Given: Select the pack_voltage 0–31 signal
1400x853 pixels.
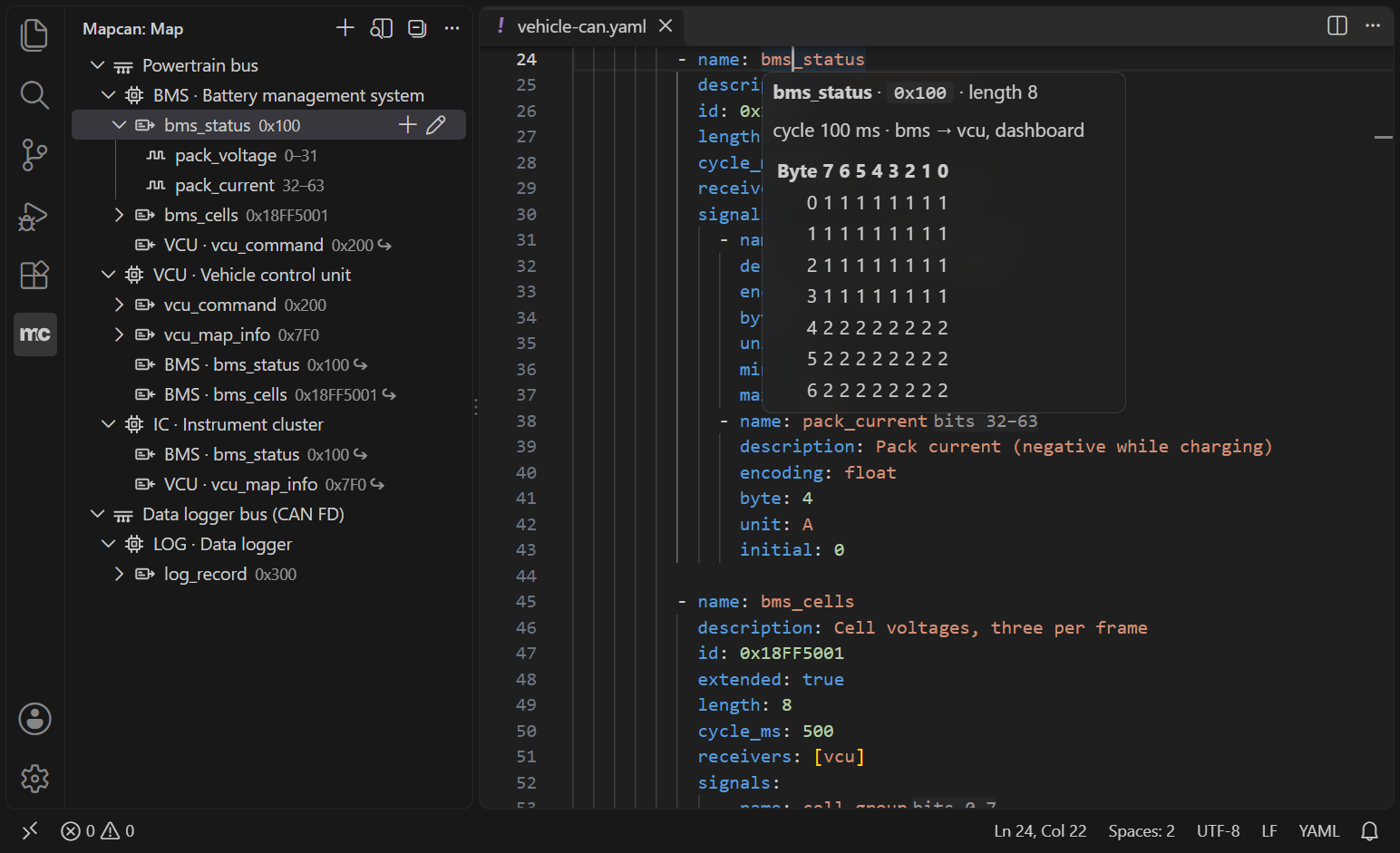Looking at the screenshot, I should point(268,155).
